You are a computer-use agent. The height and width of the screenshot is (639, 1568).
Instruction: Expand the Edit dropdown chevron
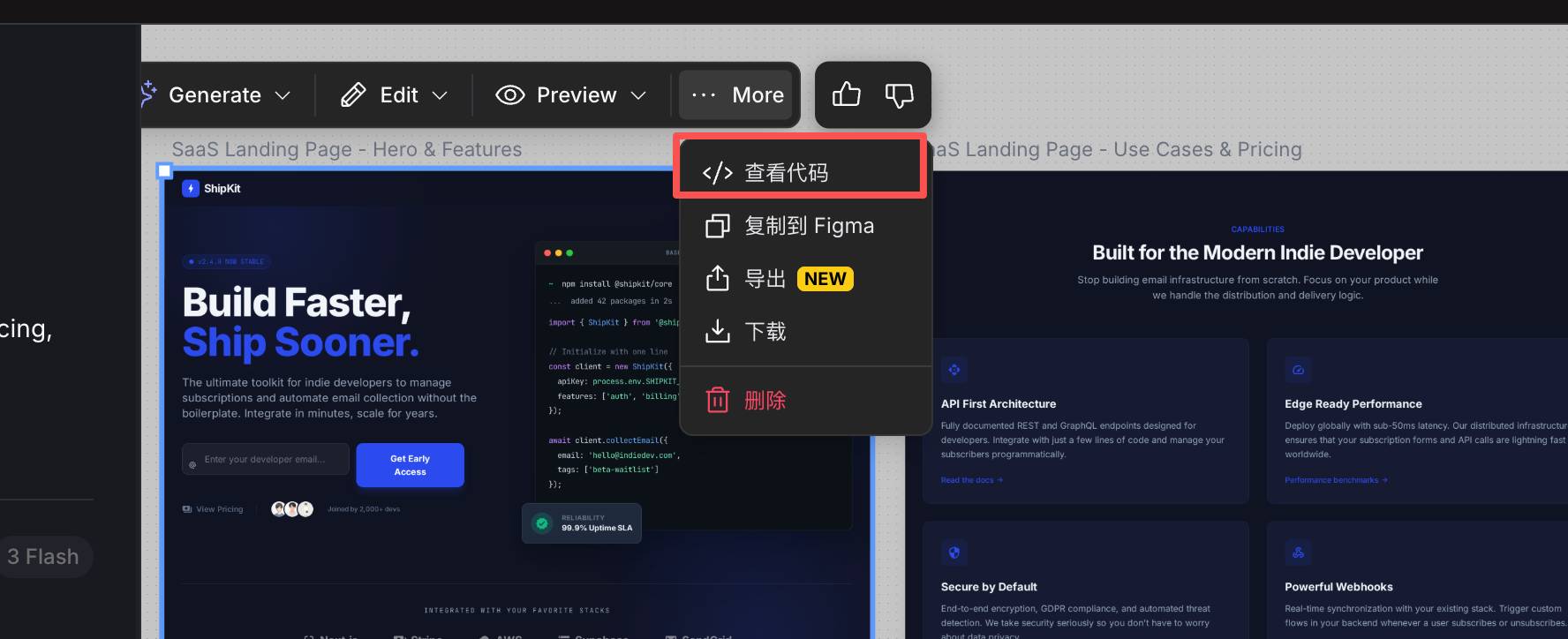pyautogui.click(x=440, y=95)
